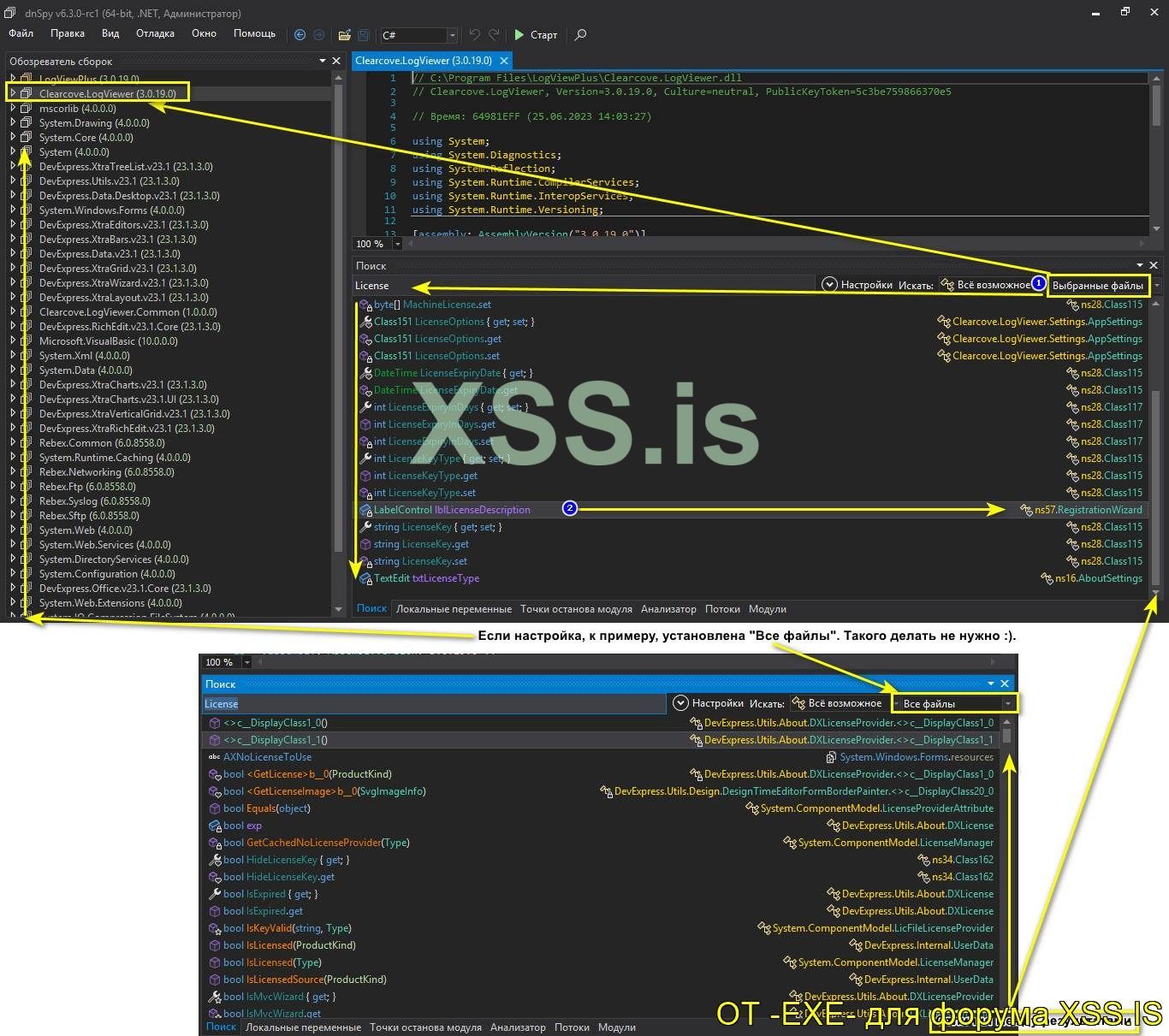The height and width of the screenshot is (1036, 1169).
Task: Click the Undo toolbar icon
Action: tap(475, 35)
